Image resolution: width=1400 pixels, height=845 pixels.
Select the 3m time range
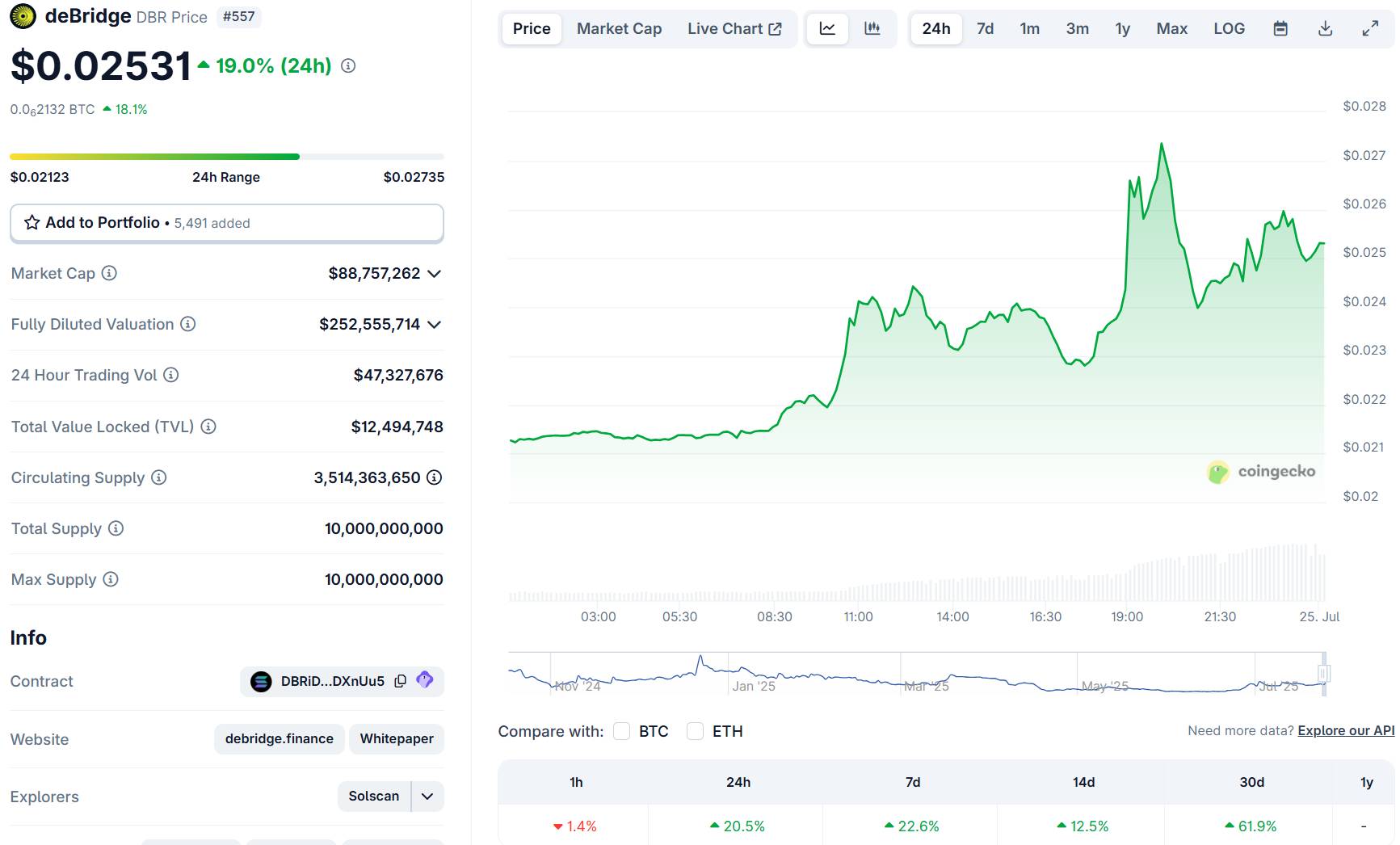tap(1078, 28)
